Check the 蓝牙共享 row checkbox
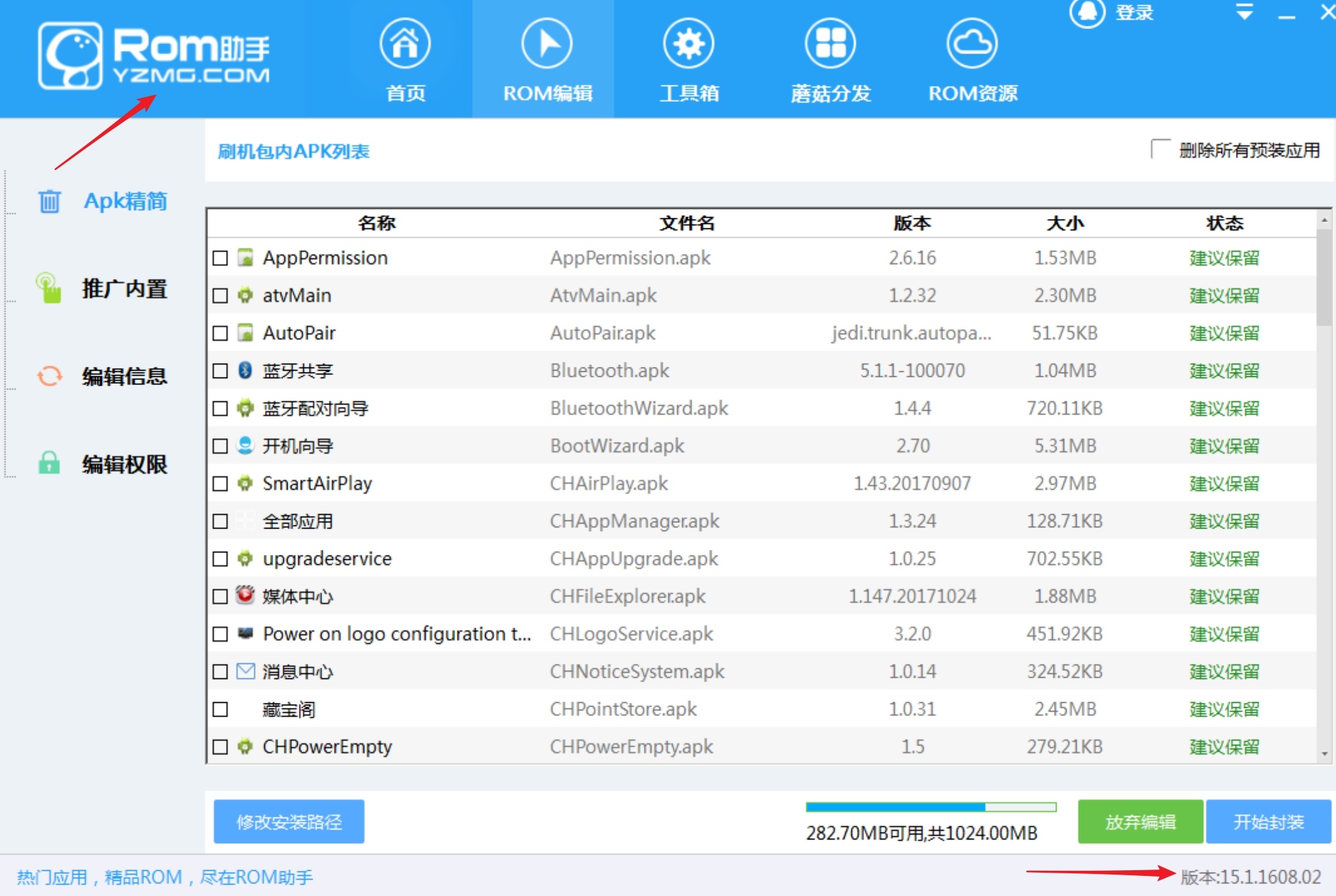Image resolution: width=1336 pixels, height=896 pixels. click(220, 371)
